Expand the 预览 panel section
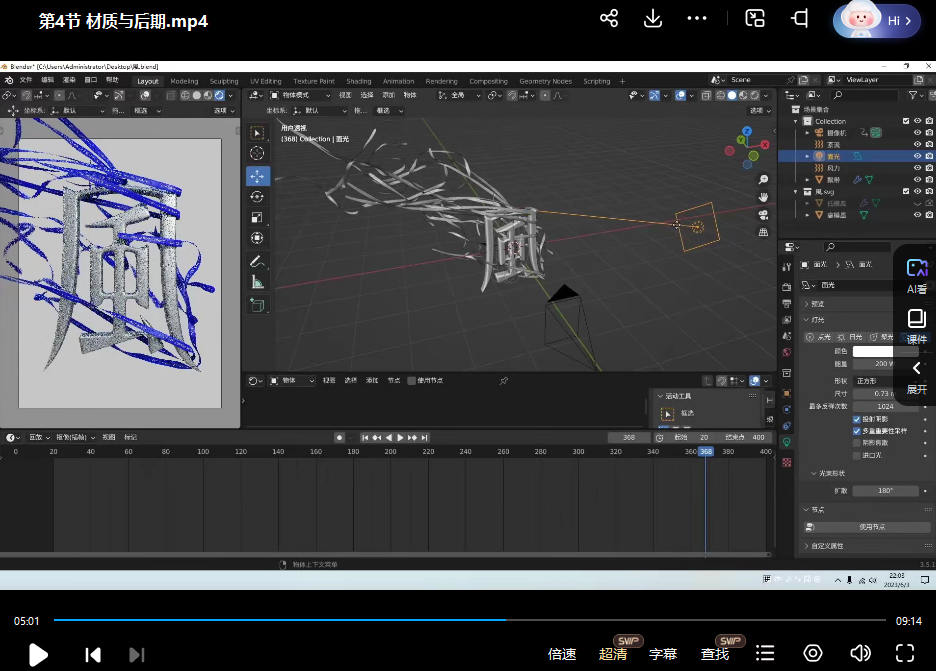 (808, 304)
